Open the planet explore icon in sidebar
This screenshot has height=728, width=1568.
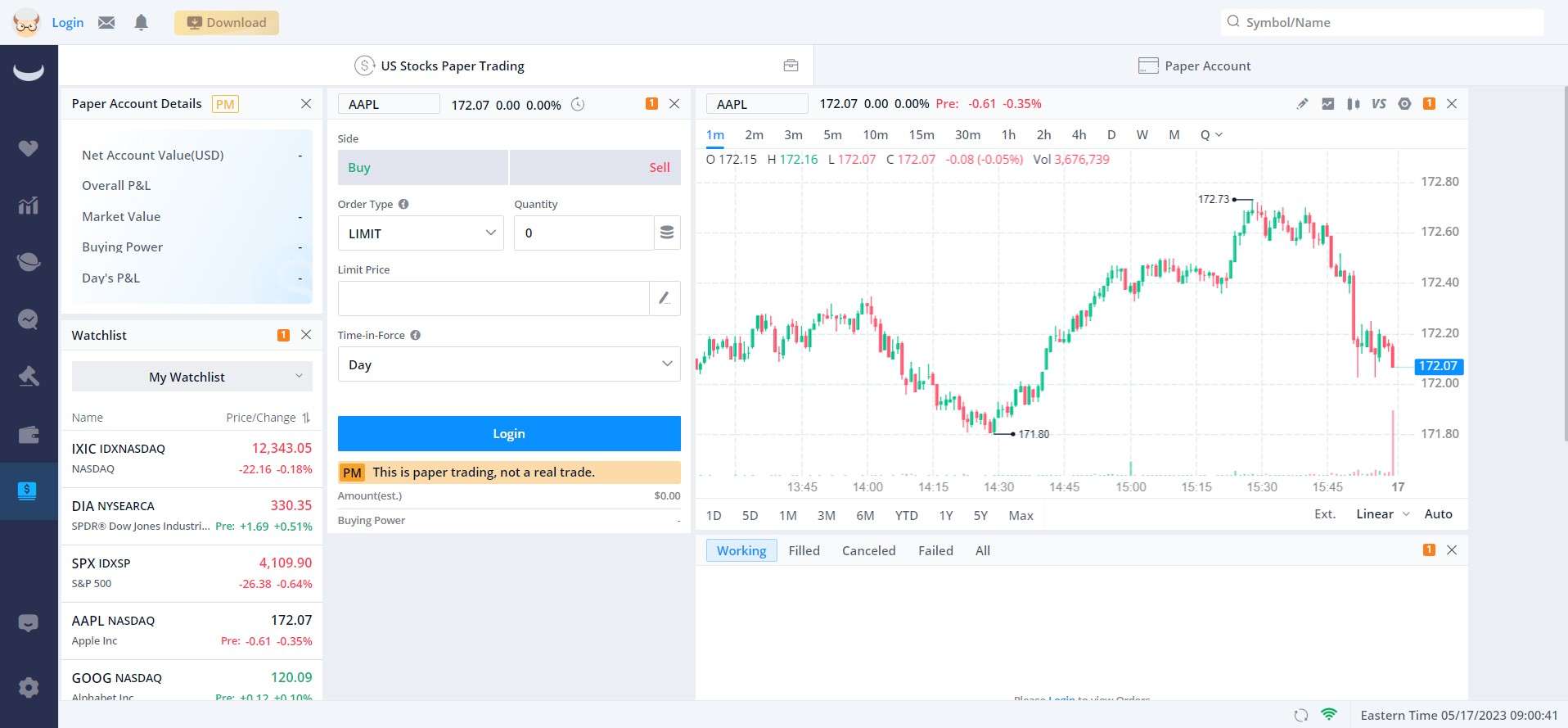point(29,262)
